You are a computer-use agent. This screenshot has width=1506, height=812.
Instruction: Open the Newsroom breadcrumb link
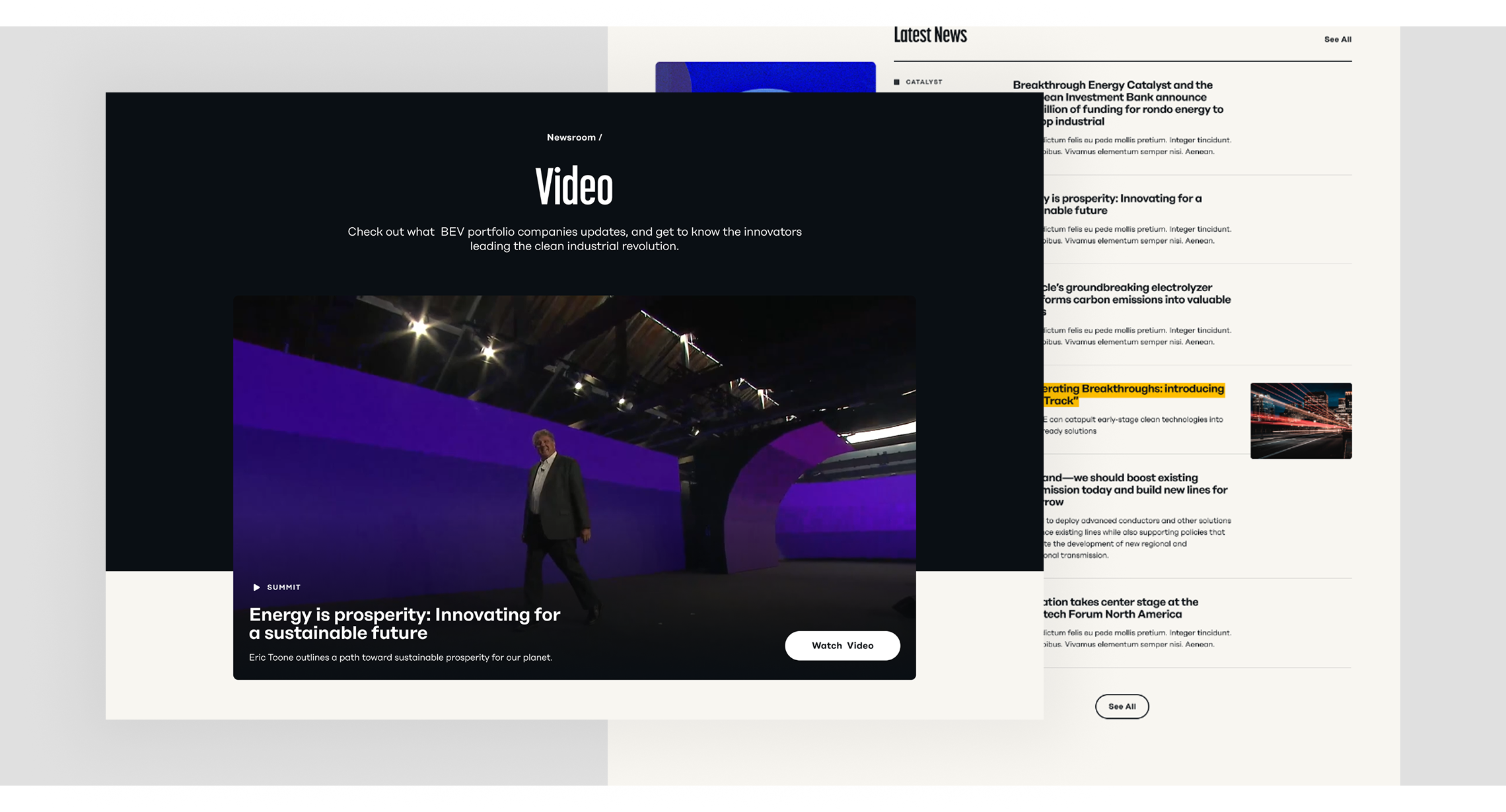coord(571,137)
